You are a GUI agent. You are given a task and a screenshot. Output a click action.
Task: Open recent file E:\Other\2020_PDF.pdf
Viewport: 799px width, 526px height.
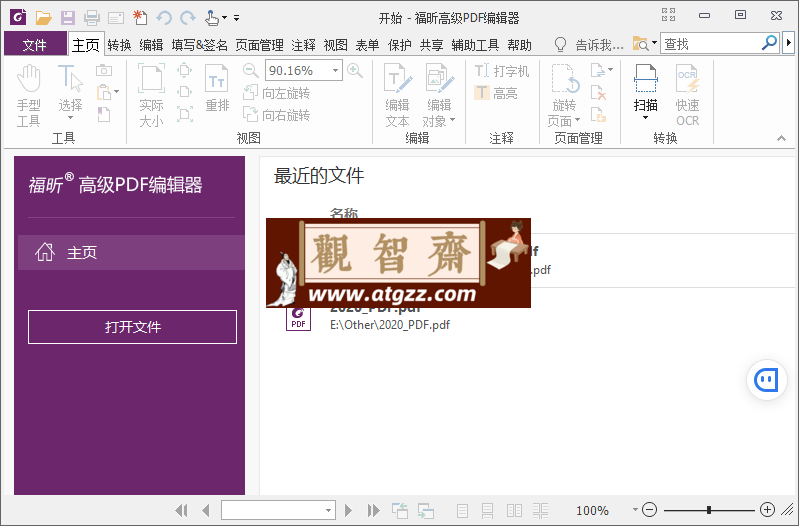[x=389, y=325]
